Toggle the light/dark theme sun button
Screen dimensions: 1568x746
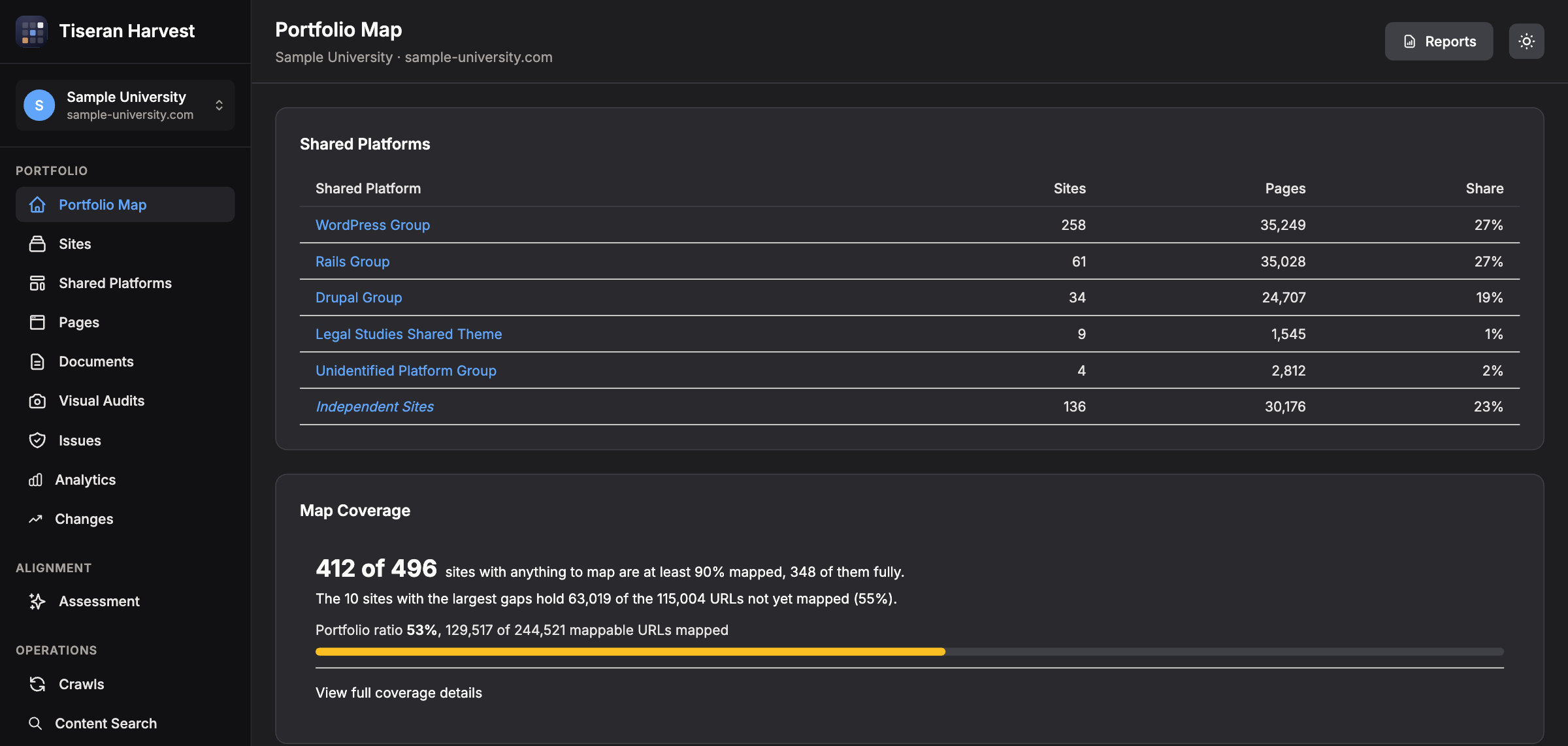[1526, 41]
